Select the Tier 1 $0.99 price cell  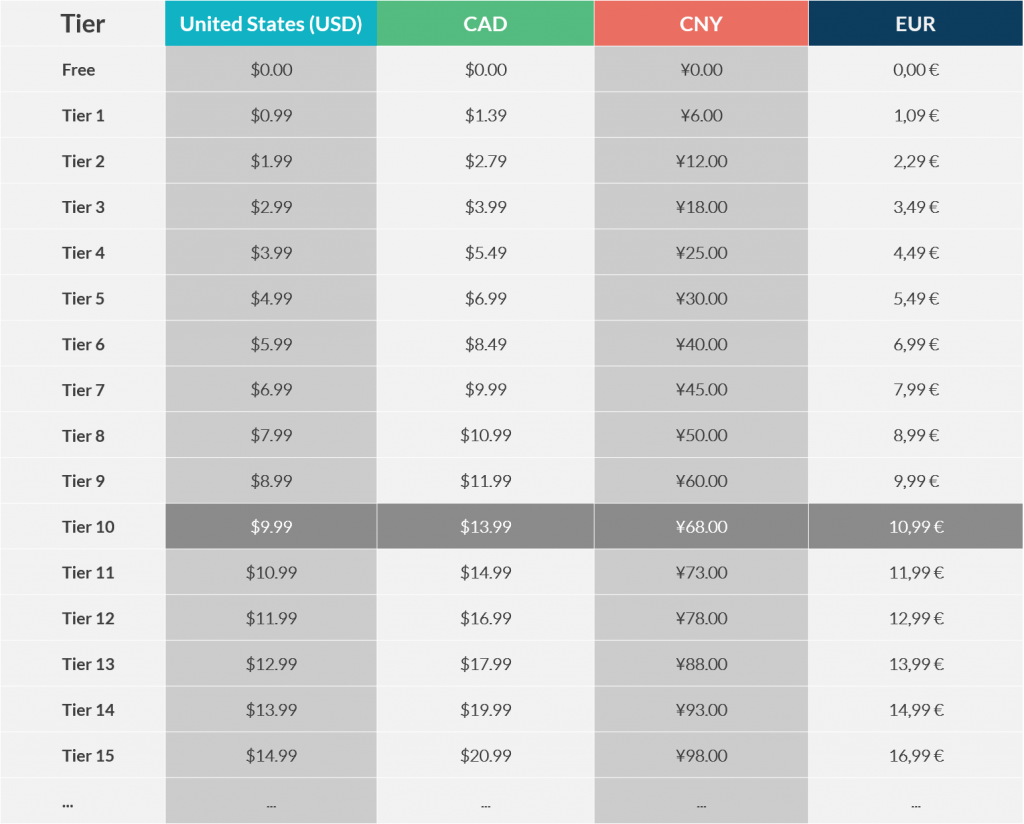[x=271, y=115]
